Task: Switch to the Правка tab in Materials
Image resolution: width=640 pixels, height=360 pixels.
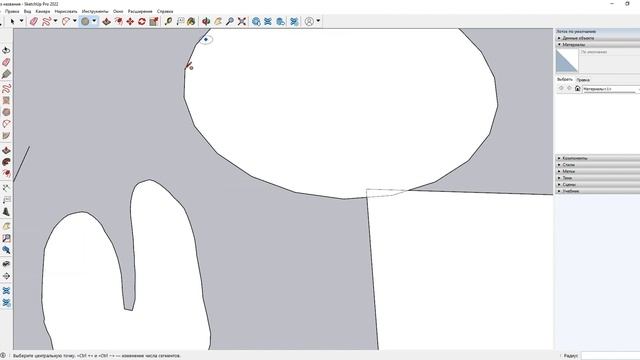Action: pos(583,80)
